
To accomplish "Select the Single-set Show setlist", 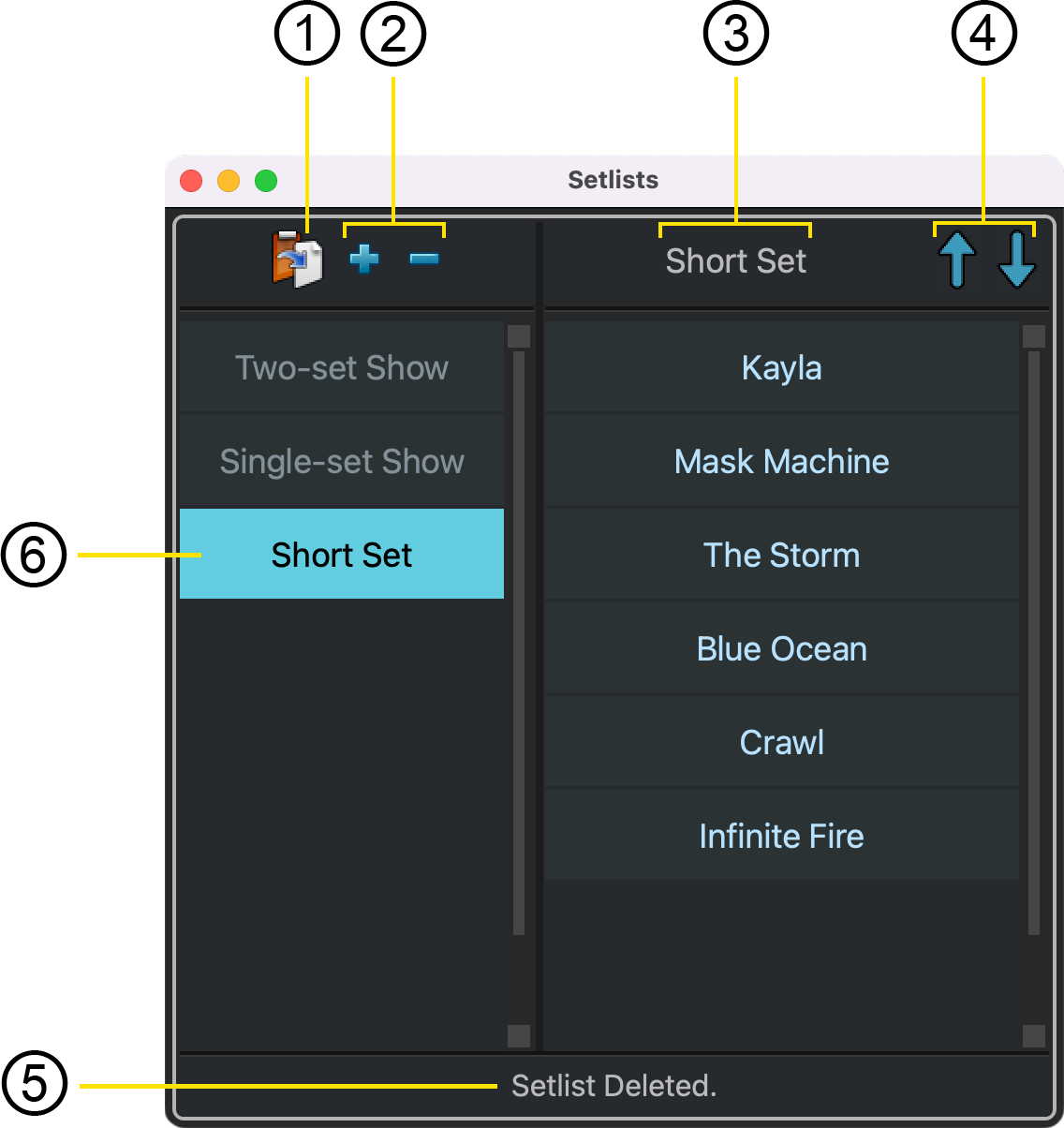I will point(341,461).
